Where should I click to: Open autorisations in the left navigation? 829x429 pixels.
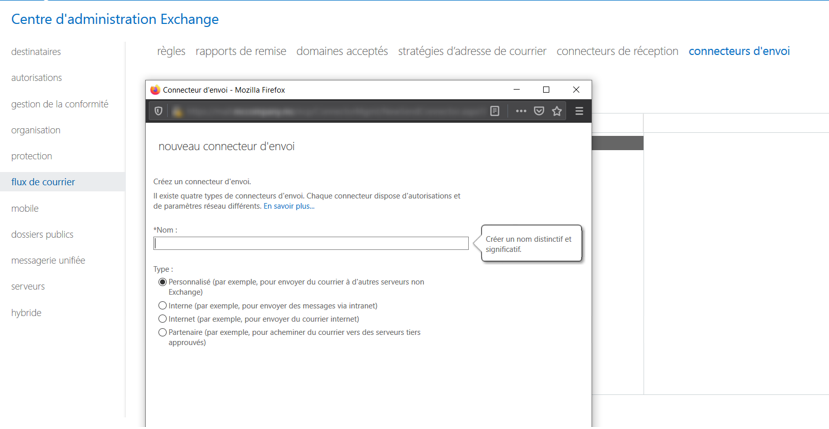point(36,78)
